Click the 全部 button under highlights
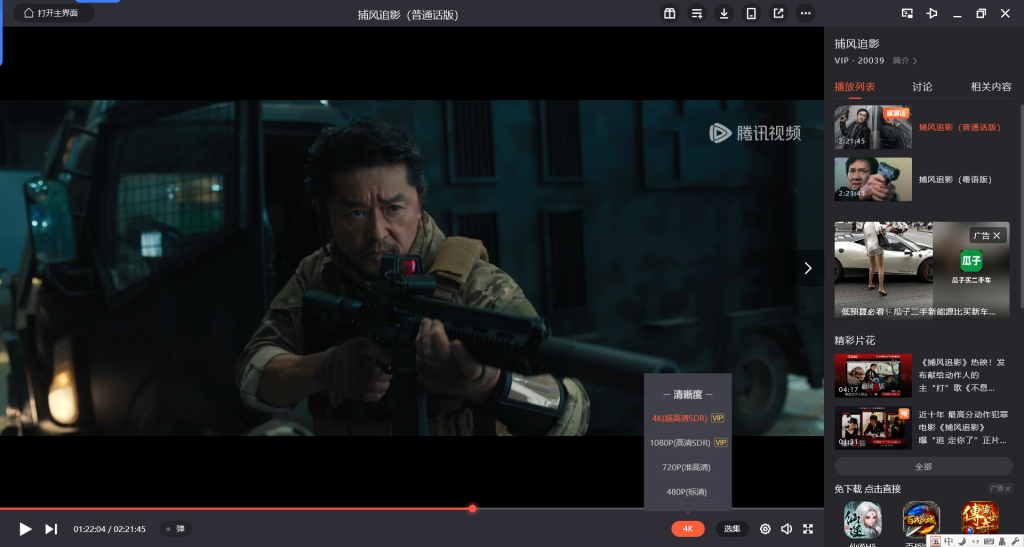The image size is (1024, 547). (x=923, y=467)
